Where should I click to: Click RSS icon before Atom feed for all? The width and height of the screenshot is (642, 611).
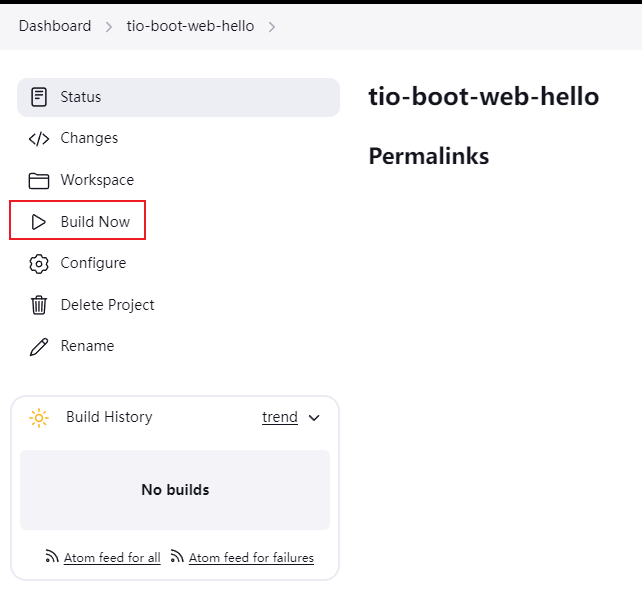pyautogui.click(x=52, y=557)
